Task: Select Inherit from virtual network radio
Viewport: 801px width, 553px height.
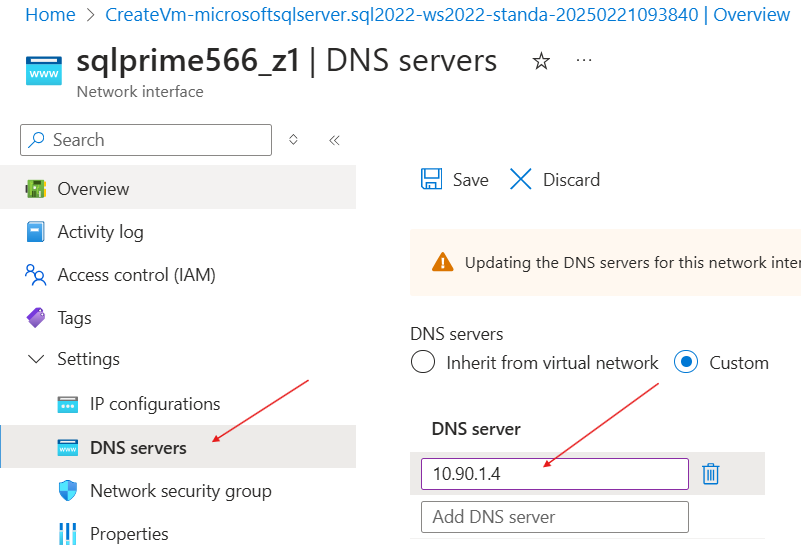Action: (x=423, y=362)
